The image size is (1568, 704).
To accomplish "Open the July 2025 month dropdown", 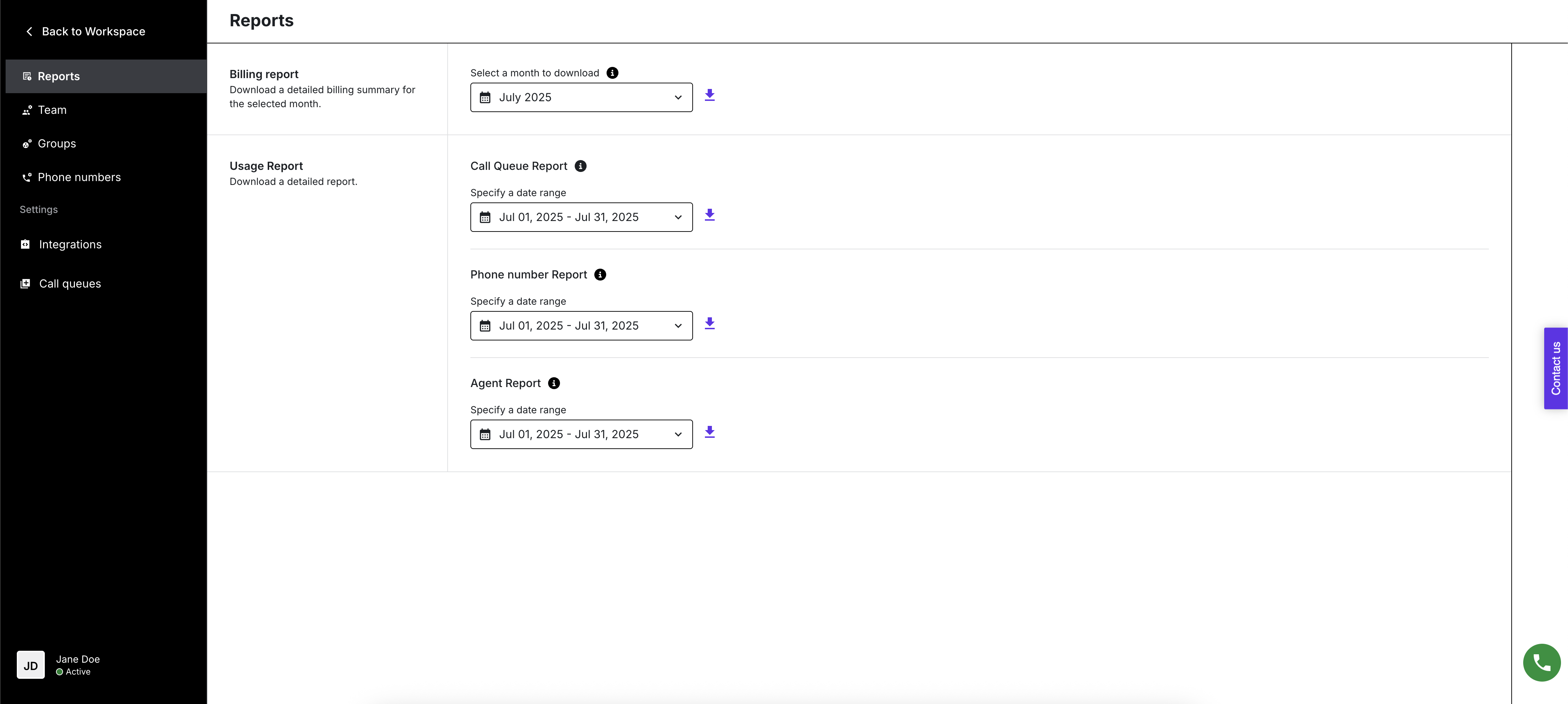I will [581, 97].
